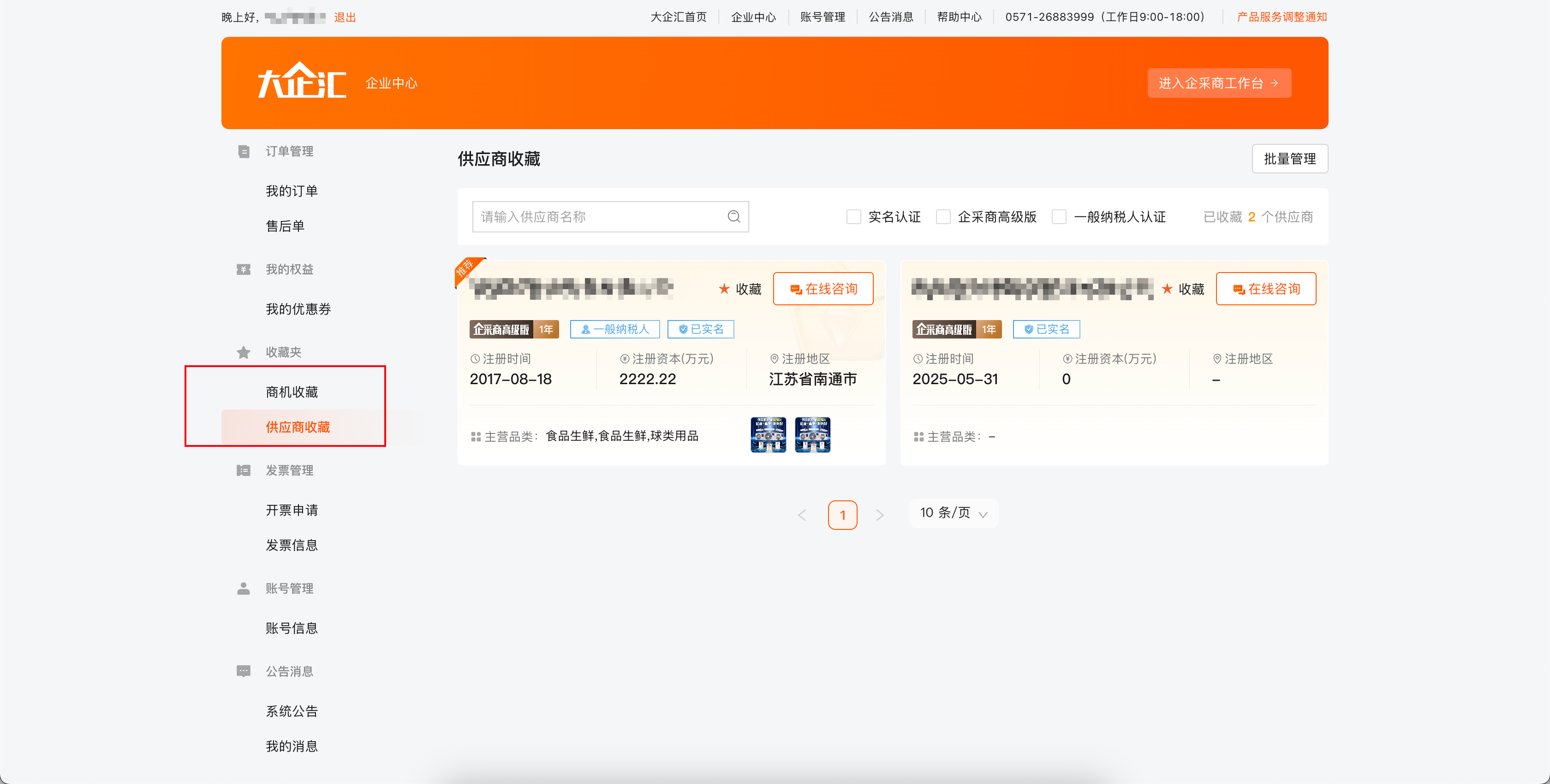This screenshot has width=1550, height=784.
Task: Click the 账号管理 person icon in sidebar
Action: click(244, 588)
